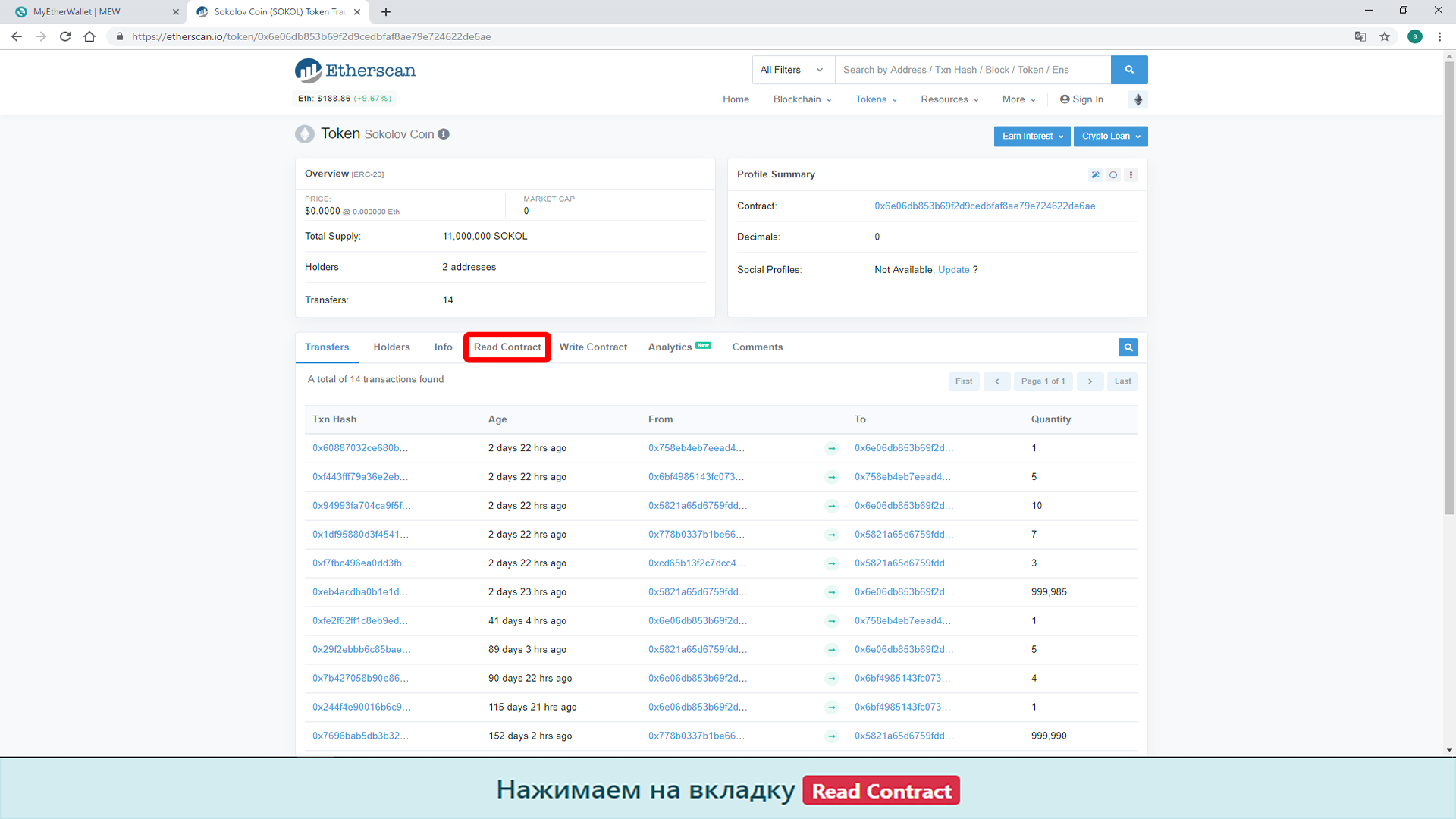1456x819 pixels.
Task: Click the arrow icon in the 0x60887032ce680b row
Action: point(832,449)
